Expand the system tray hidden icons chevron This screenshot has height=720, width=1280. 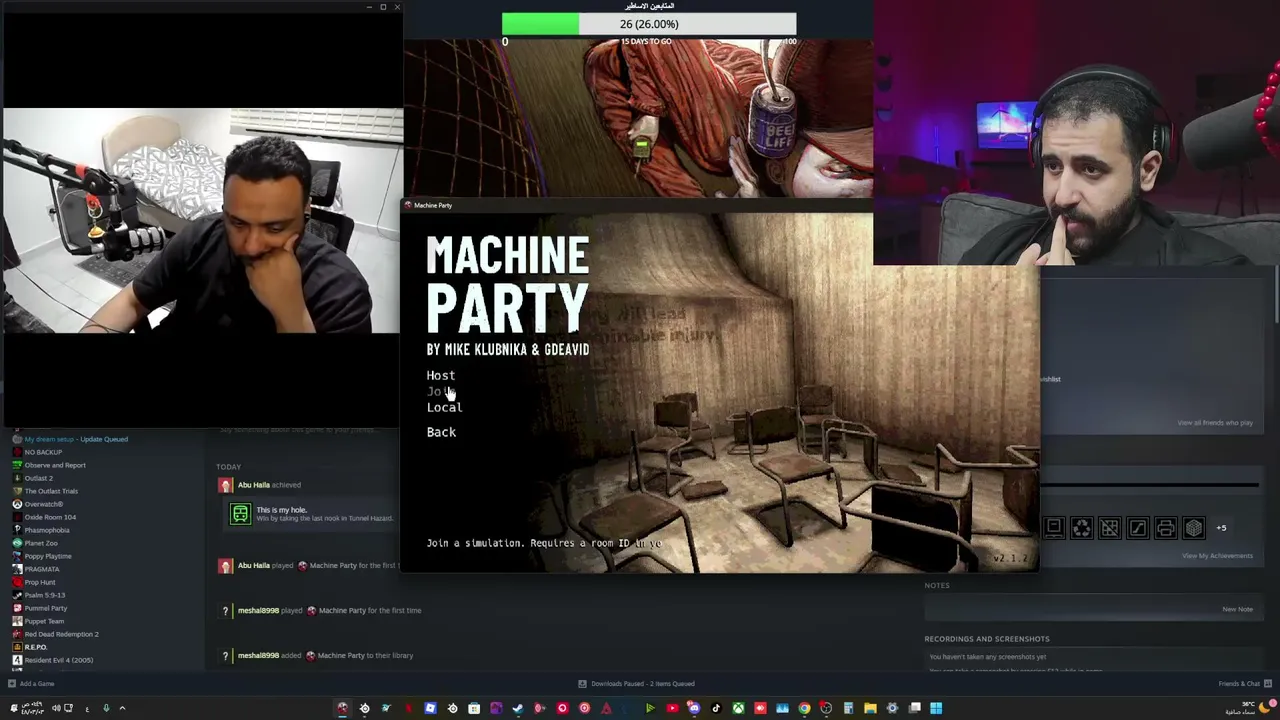pos(122,708)
